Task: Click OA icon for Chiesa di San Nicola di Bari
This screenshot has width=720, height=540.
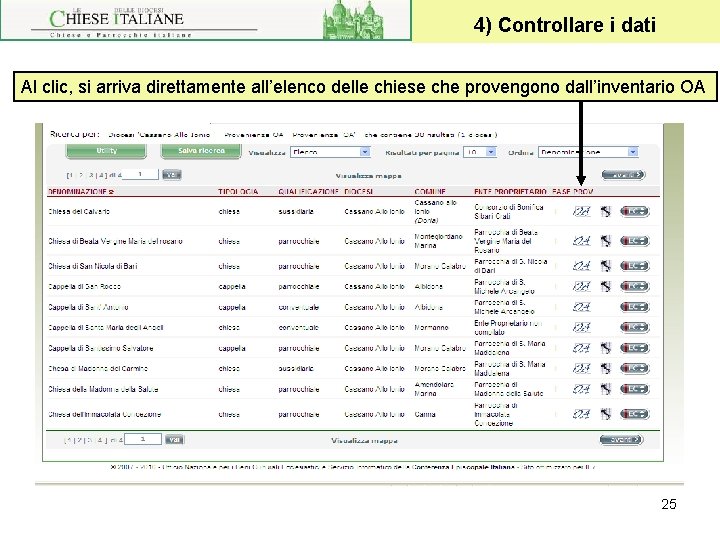Action: (x=581, y=266)
